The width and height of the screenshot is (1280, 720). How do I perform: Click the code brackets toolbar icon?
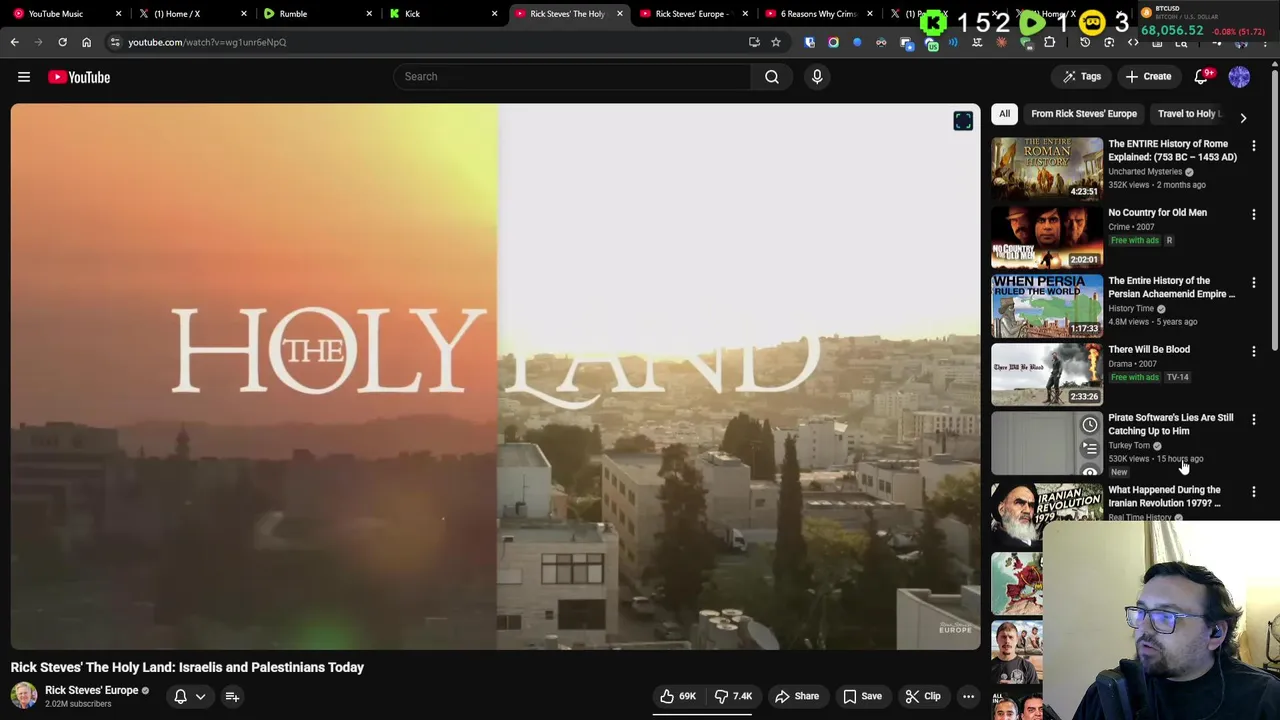pos(1133,42)
